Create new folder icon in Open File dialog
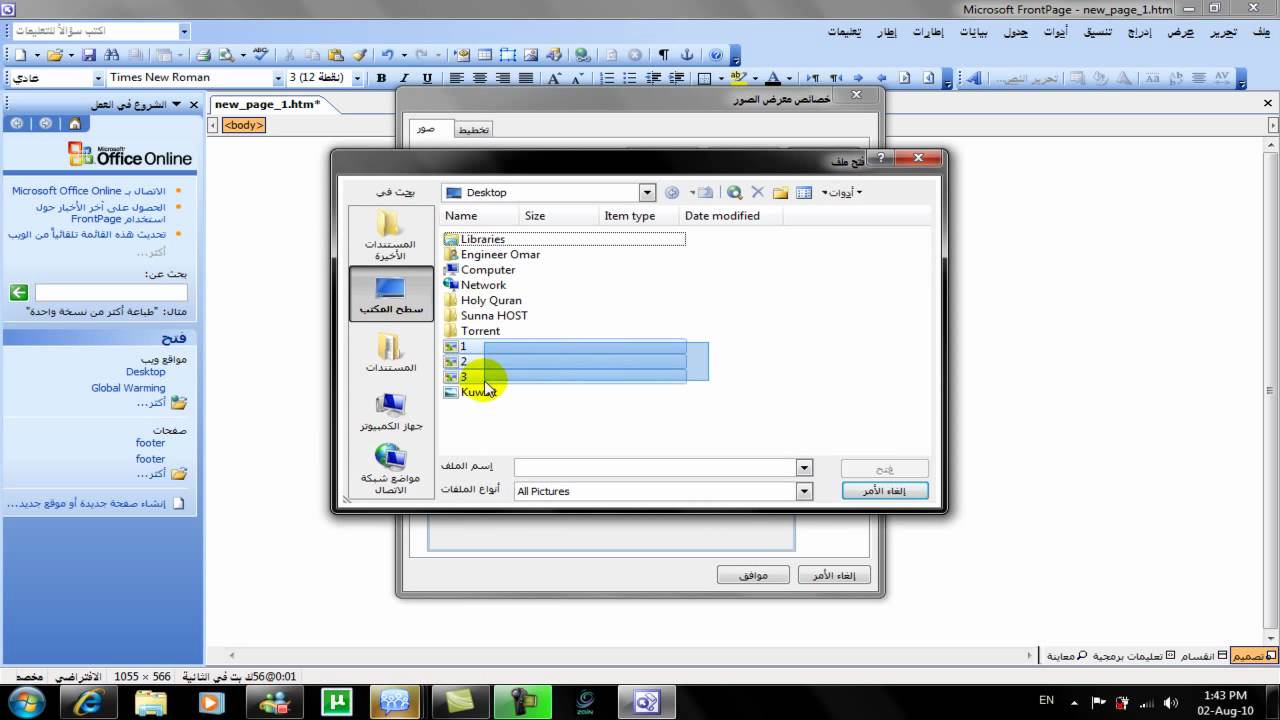Image resolution: width=1280 pixels, height=720 pixels. point(780,192)
